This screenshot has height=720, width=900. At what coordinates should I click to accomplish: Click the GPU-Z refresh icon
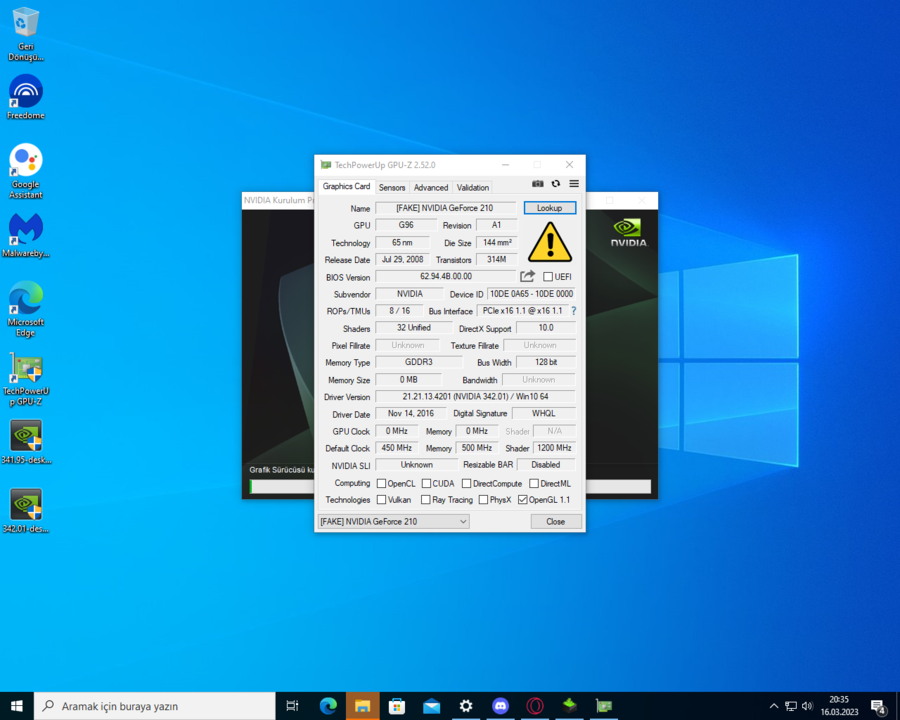pyautogui.click(x=556, y=184)
